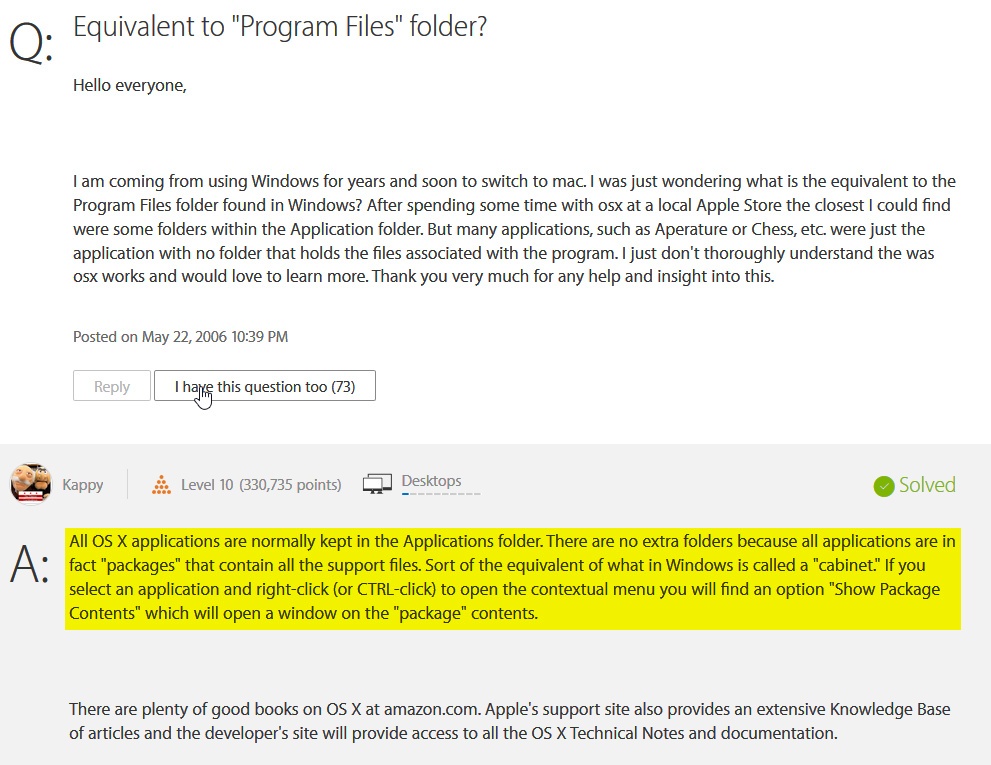Click the yellow highlighted answer paragraph
The height and width of the screenshot is (765, 991).
point(512,578)
